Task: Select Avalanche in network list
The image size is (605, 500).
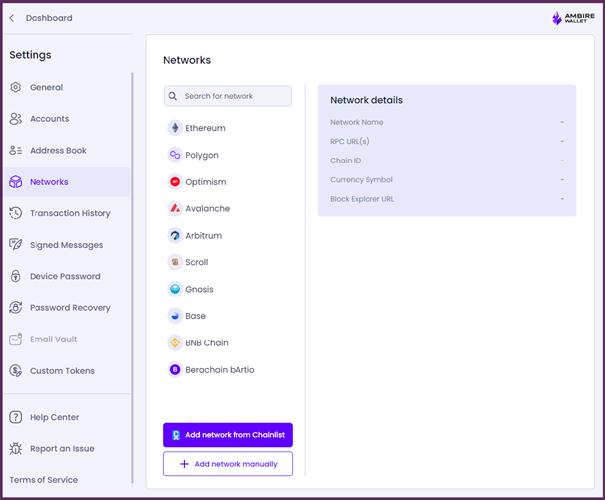Action: coord(228,208)
